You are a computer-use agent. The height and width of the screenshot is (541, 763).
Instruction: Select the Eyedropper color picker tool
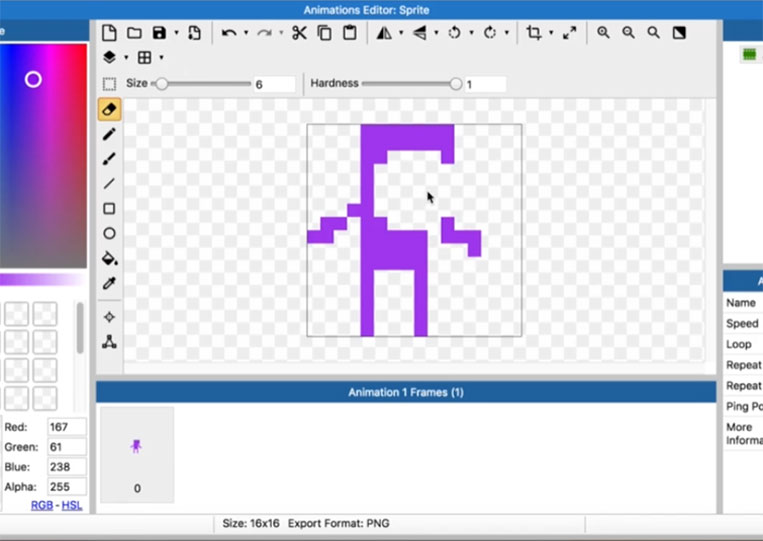tap(109, 283)
